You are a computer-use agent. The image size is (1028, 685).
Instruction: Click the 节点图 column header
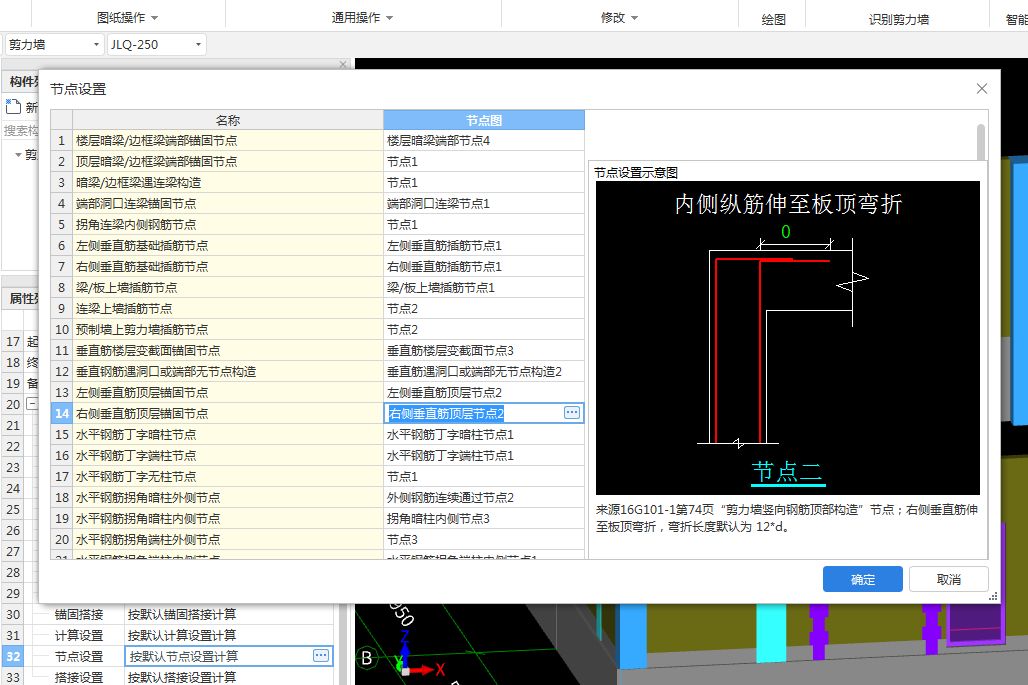484,120
